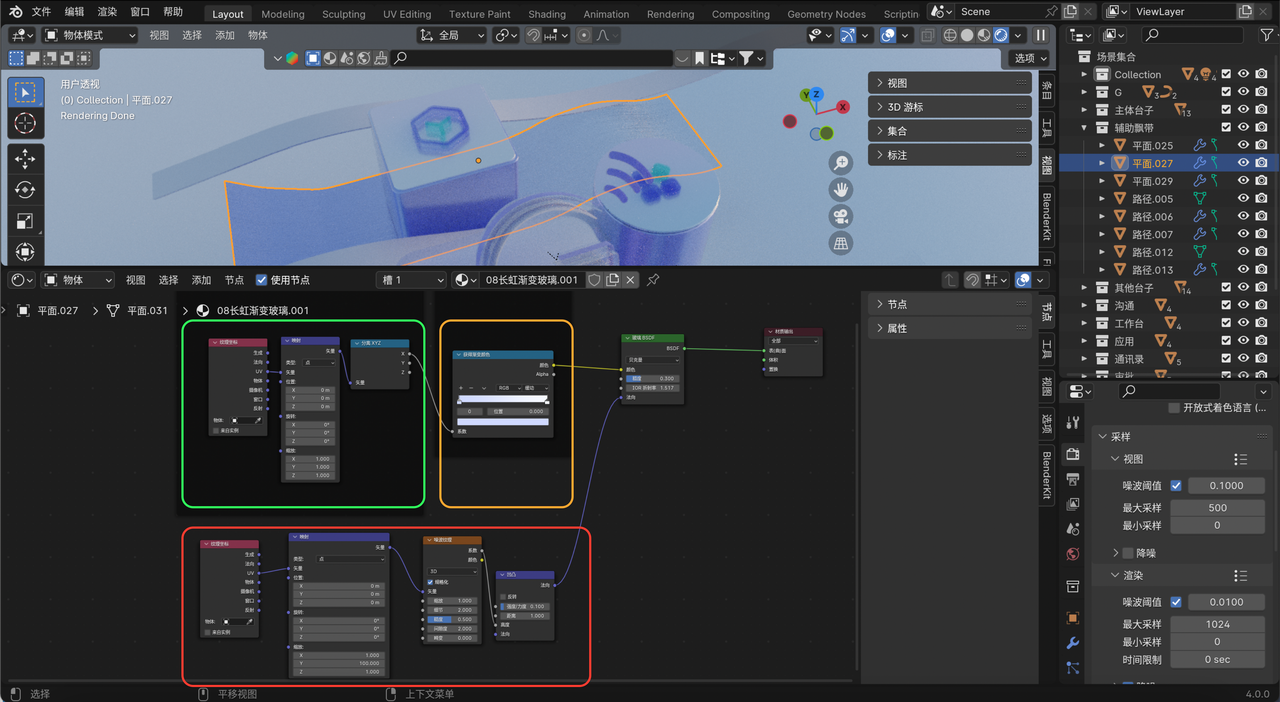This screenshot has width=1280, height=702.
Task: Click the color ramp gradient bar
Action: (503, 398)
